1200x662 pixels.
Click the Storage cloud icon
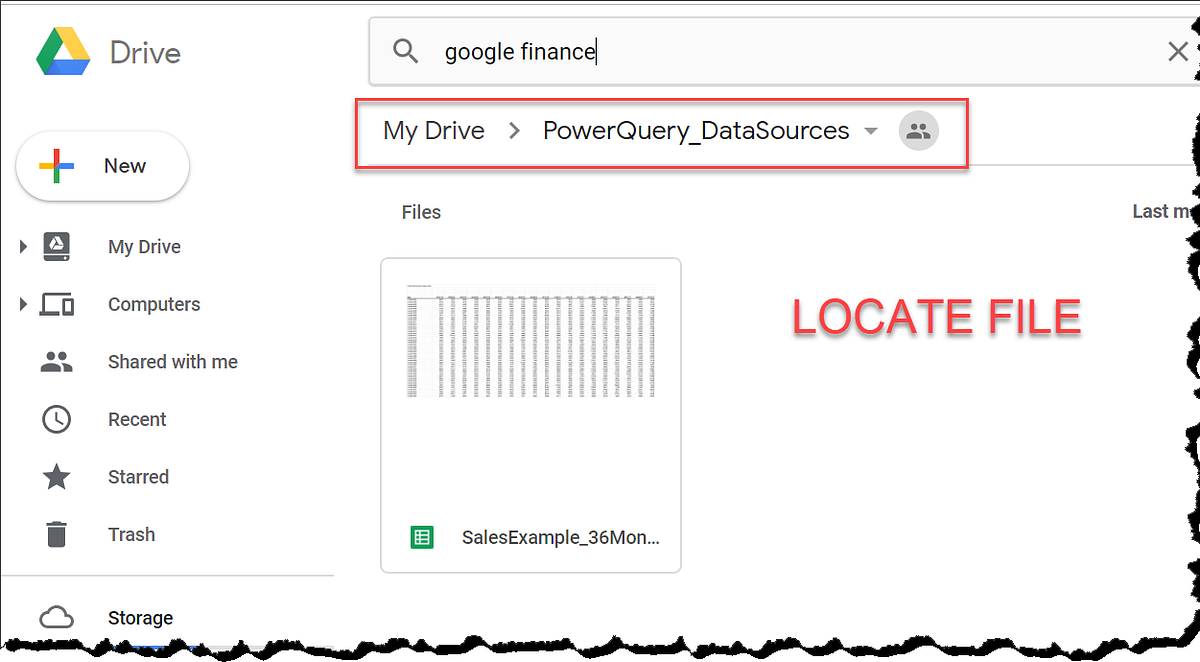56,617
